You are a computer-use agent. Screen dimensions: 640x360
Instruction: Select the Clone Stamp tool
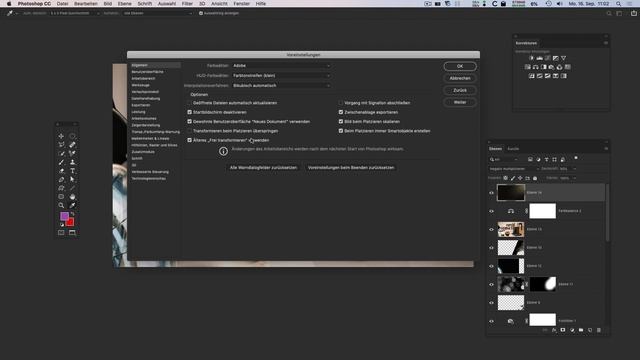point(72,162)
